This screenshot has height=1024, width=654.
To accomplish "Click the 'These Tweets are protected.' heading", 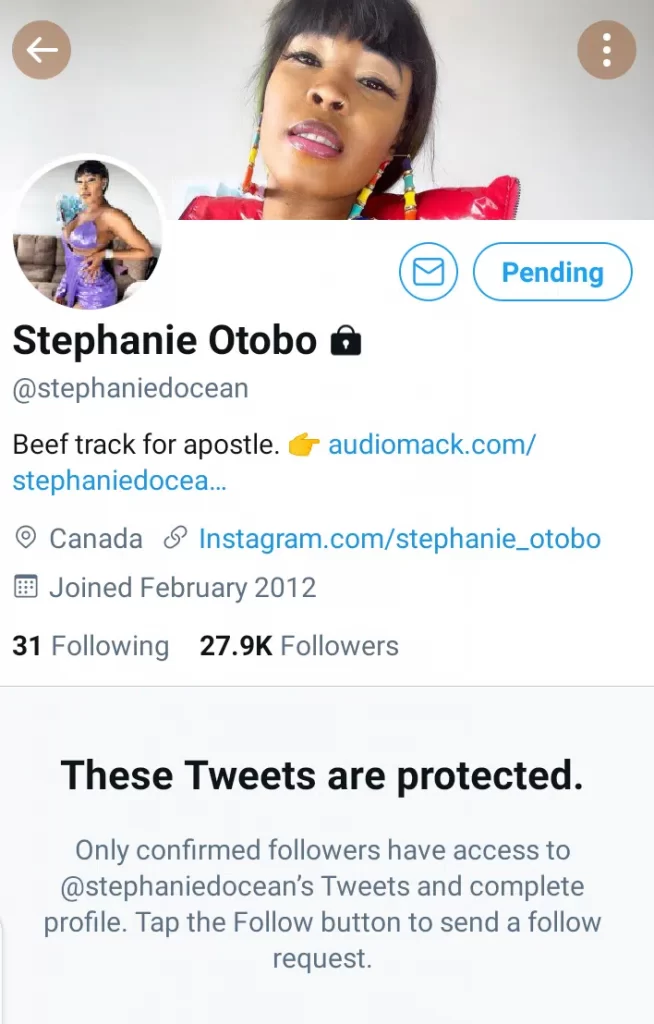I will tap(322, 775).
